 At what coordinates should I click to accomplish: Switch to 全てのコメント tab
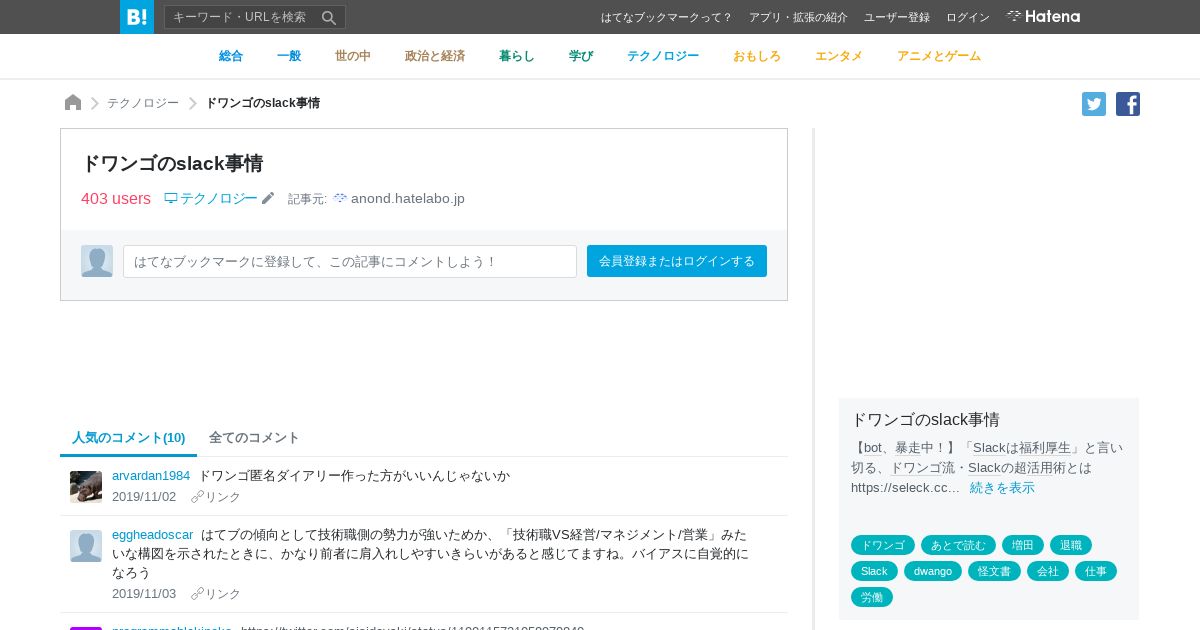(254, 438)
